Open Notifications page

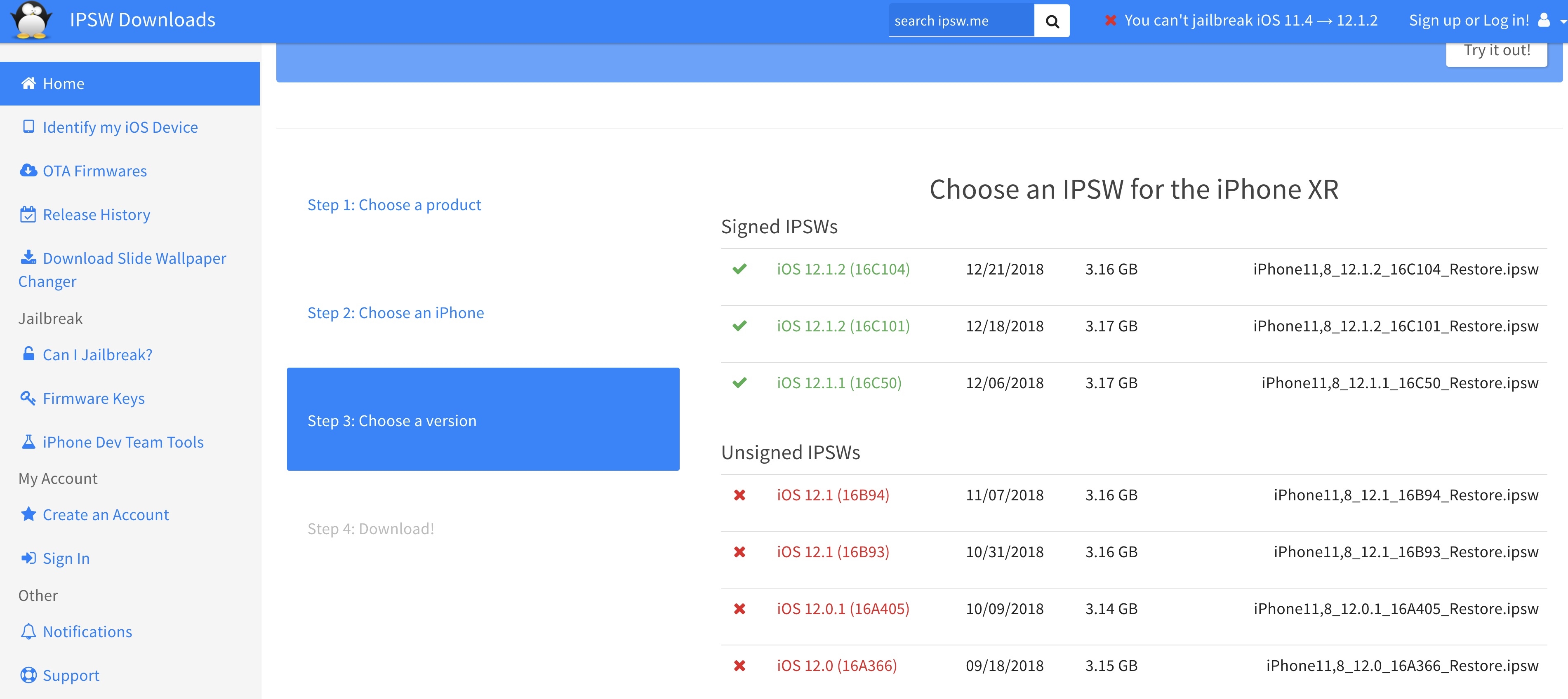pos(87,631)
